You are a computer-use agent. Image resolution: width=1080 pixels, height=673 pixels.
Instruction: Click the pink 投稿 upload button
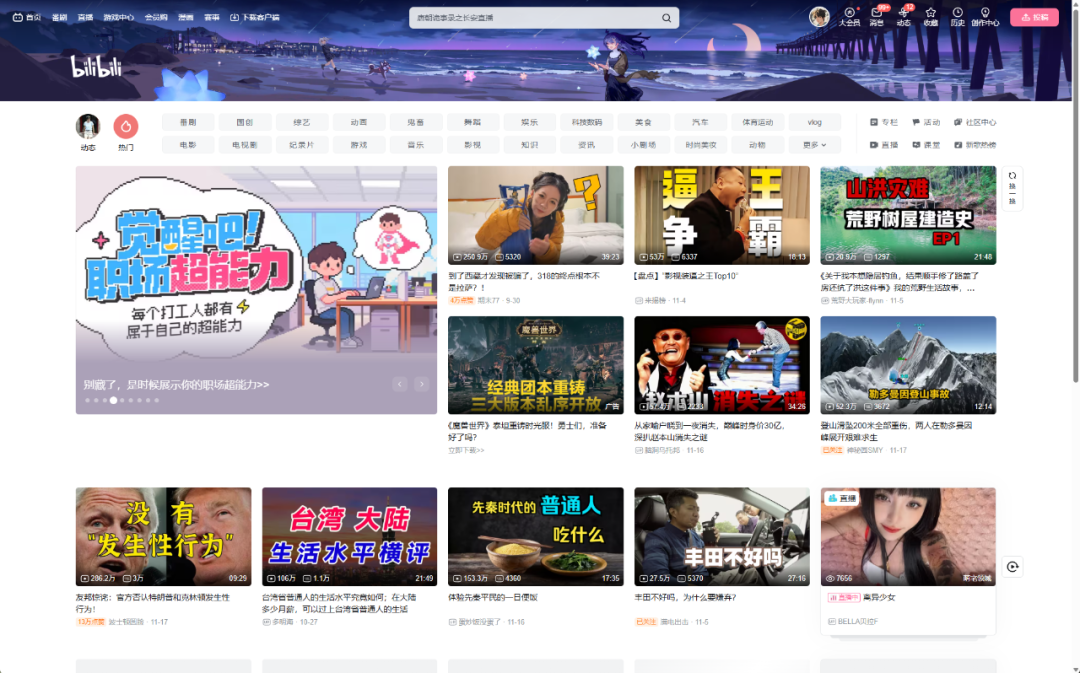point(1034,17)
